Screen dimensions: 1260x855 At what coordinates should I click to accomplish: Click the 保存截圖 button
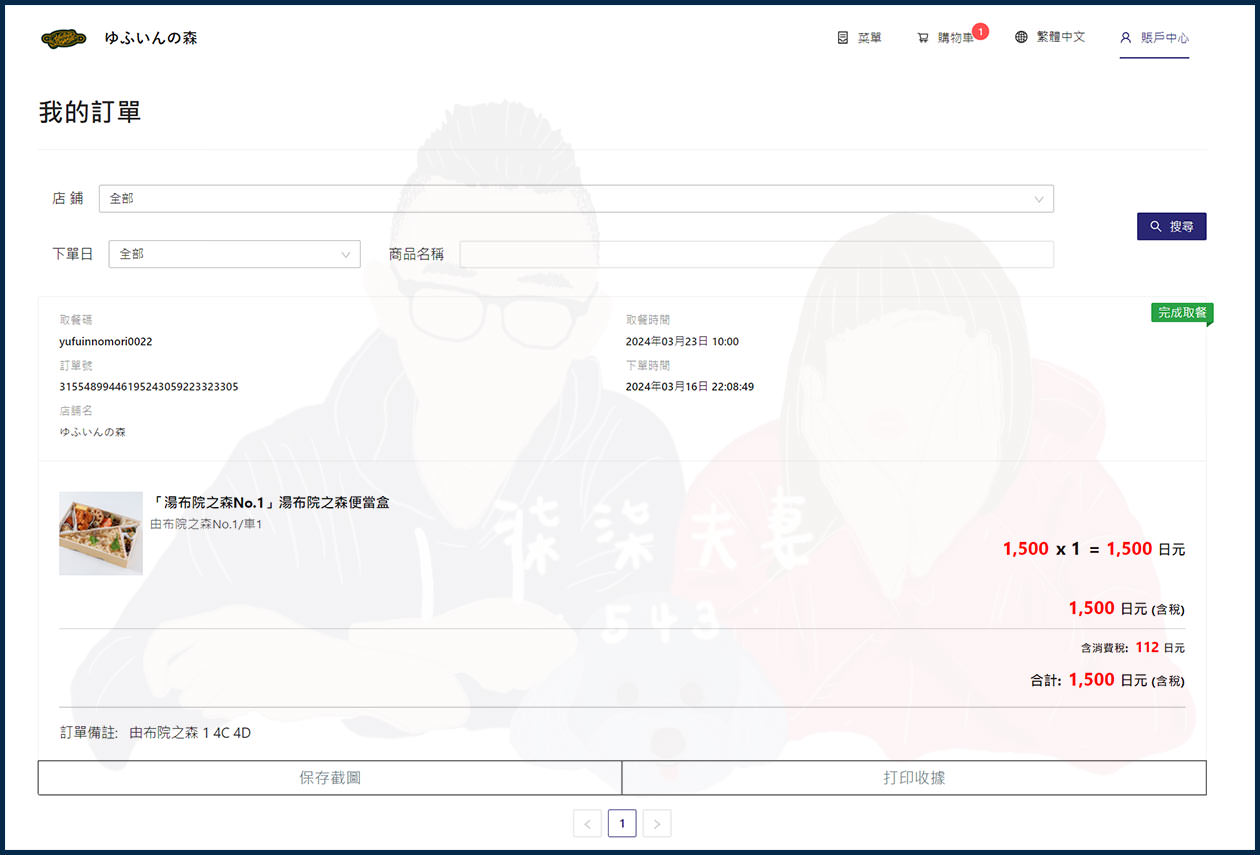pos(328,777)
